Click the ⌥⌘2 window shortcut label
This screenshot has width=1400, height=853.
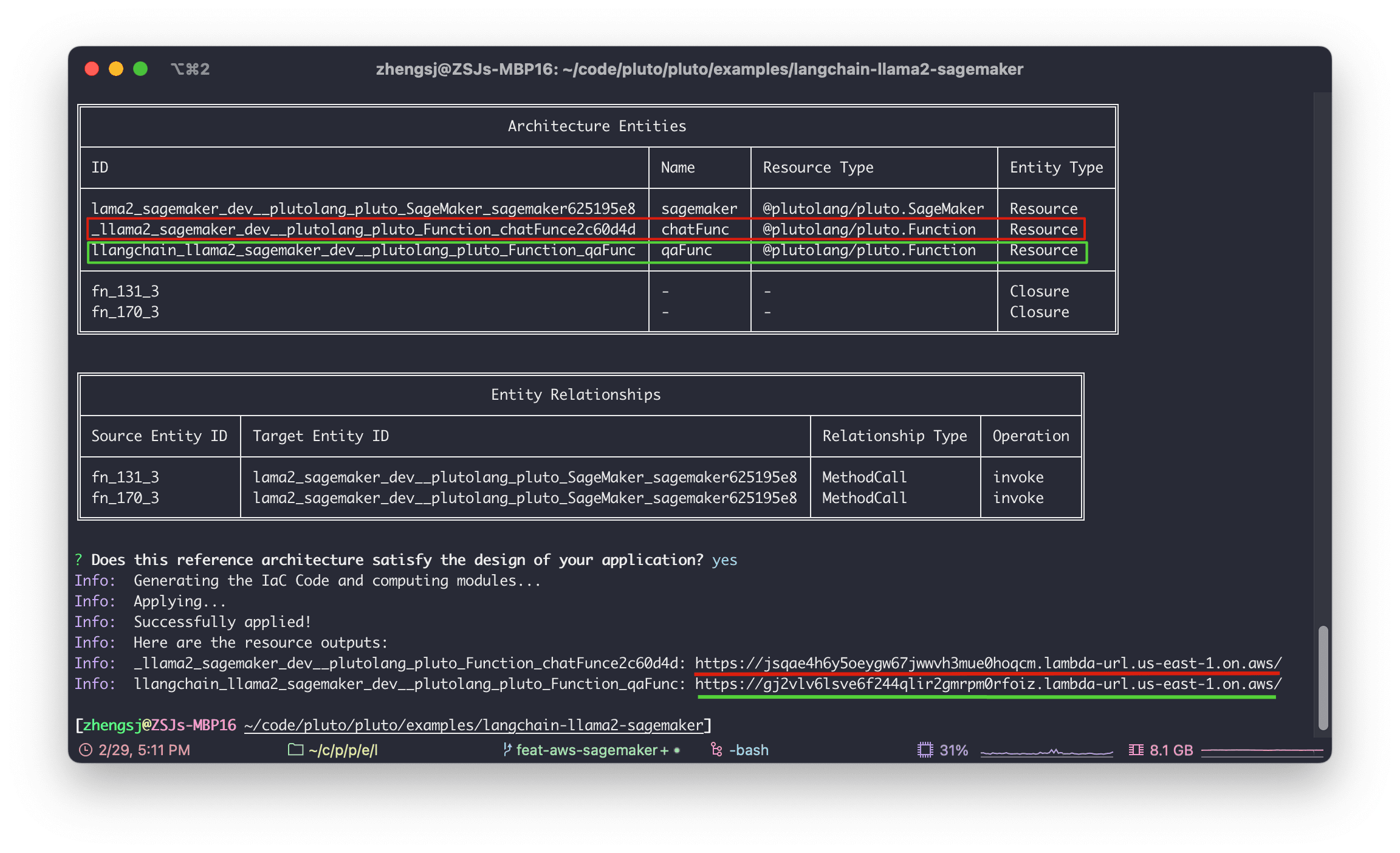[x=190, y=69]
